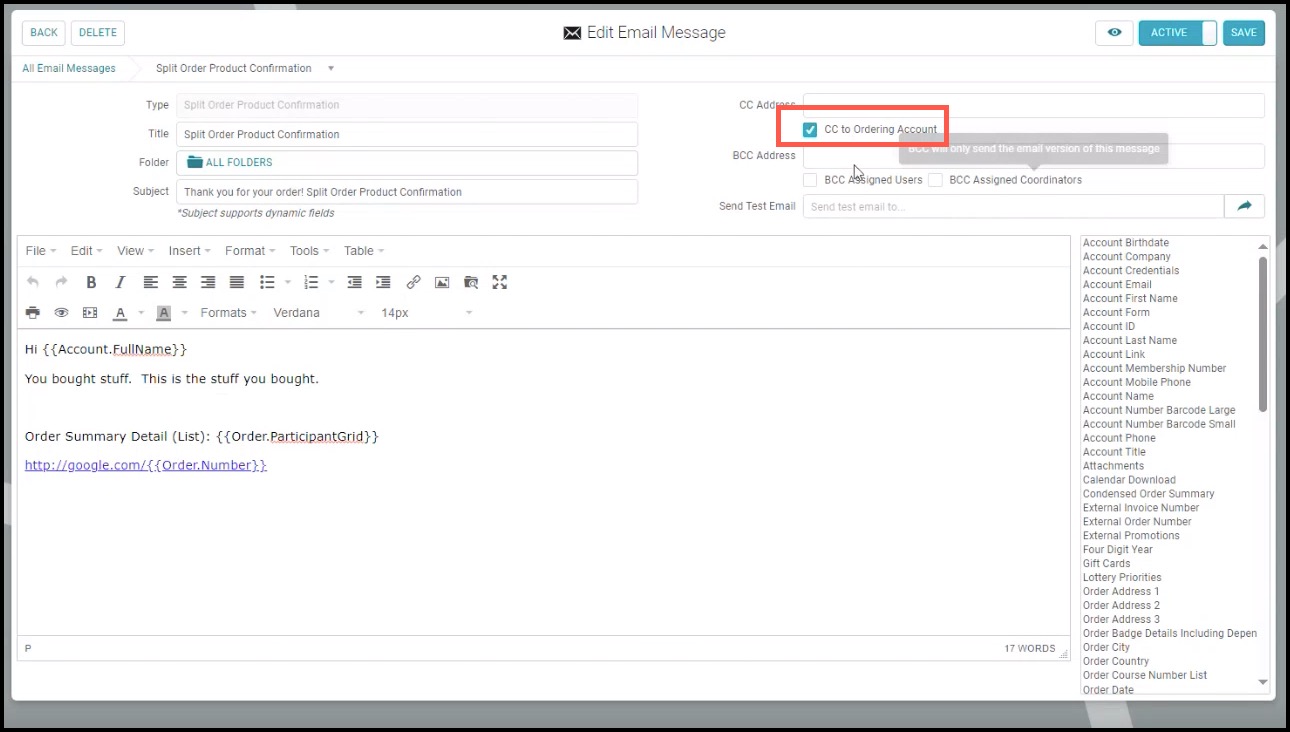The image size is (1290, 732).
Task: Apply the text color
Action: tap(120, 313)
